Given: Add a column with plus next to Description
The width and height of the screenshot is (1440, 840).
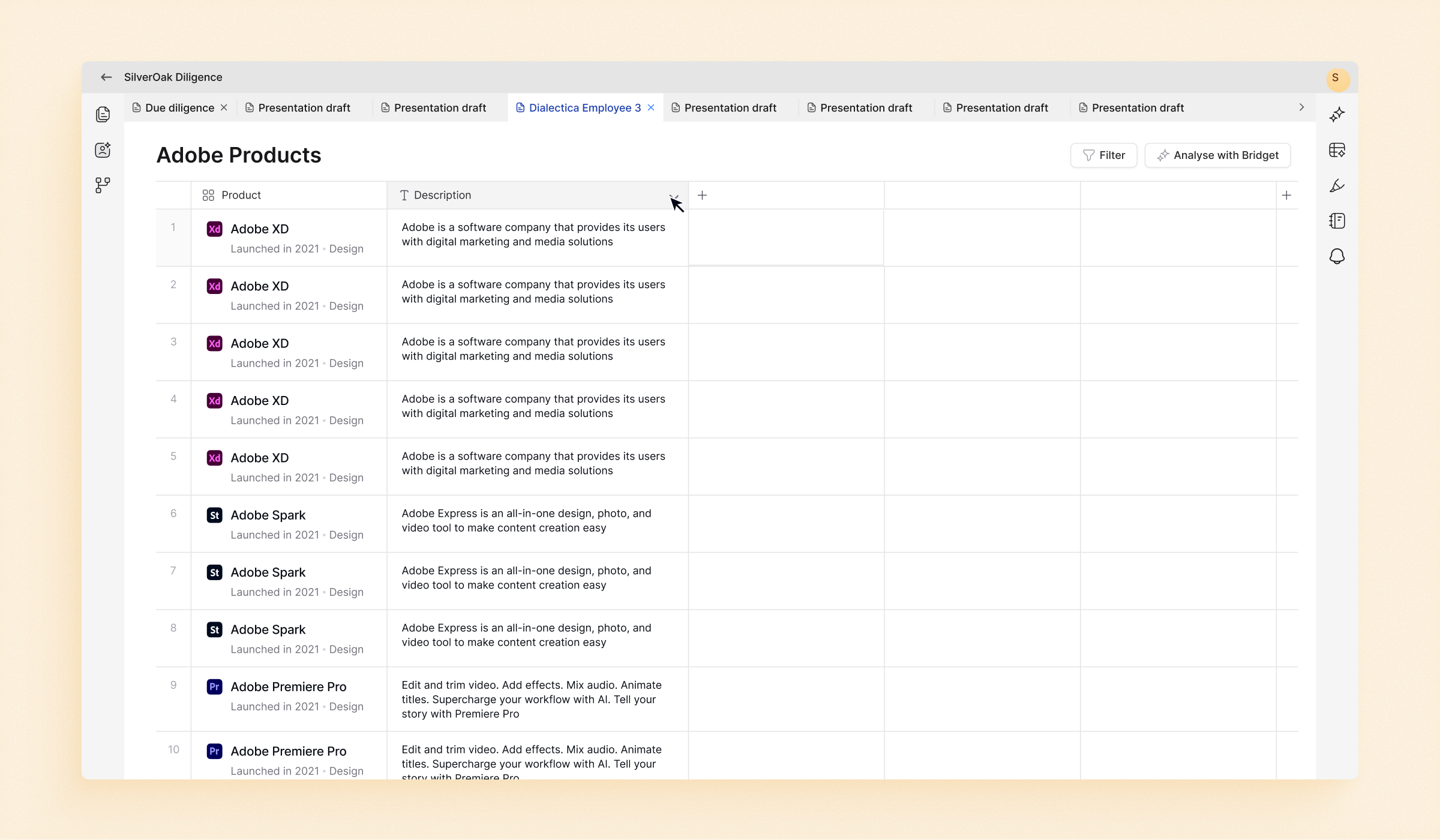Looking at the screenshot, I should (702, 195).
